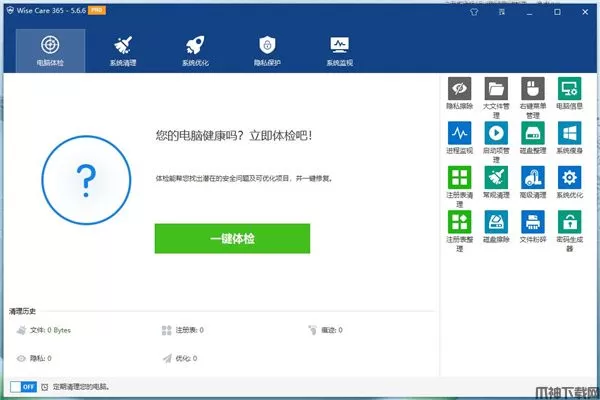Open the 系统监视 tab
This screenshot has width=600, height=400.
339,50
